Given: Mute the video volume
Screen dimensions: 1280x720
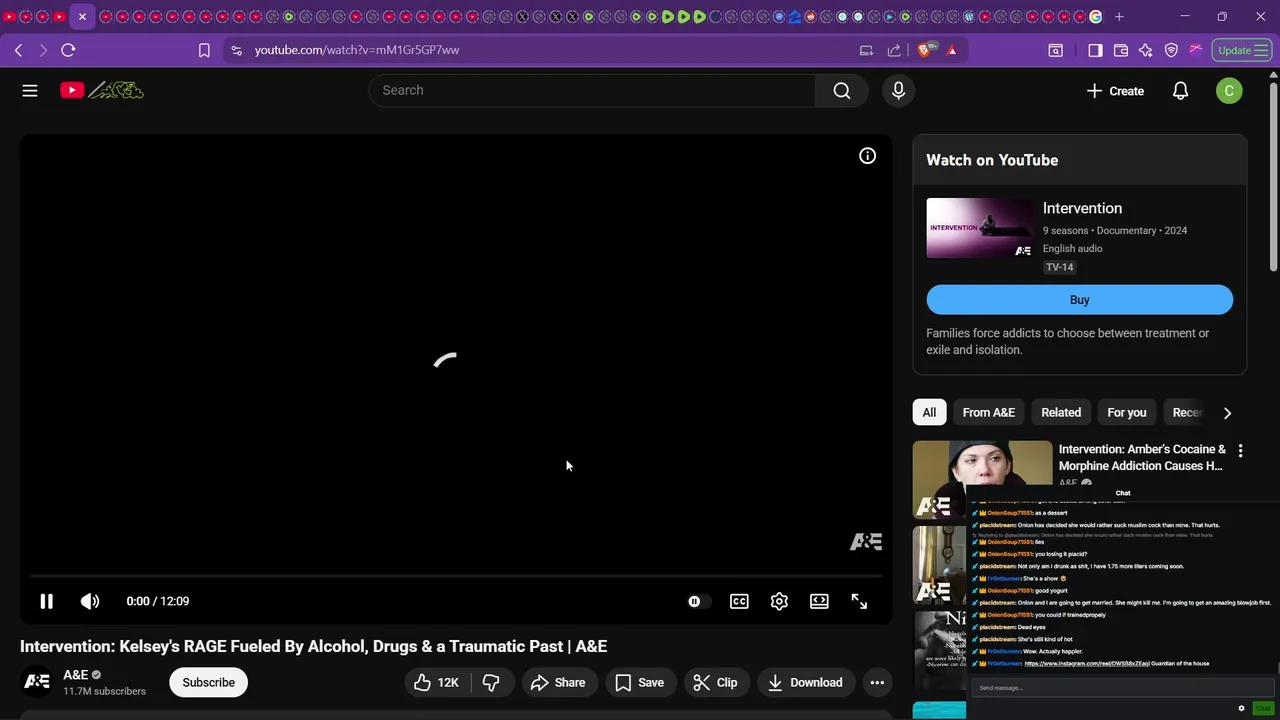Looking at the screenshot, I should coord(90,601).
